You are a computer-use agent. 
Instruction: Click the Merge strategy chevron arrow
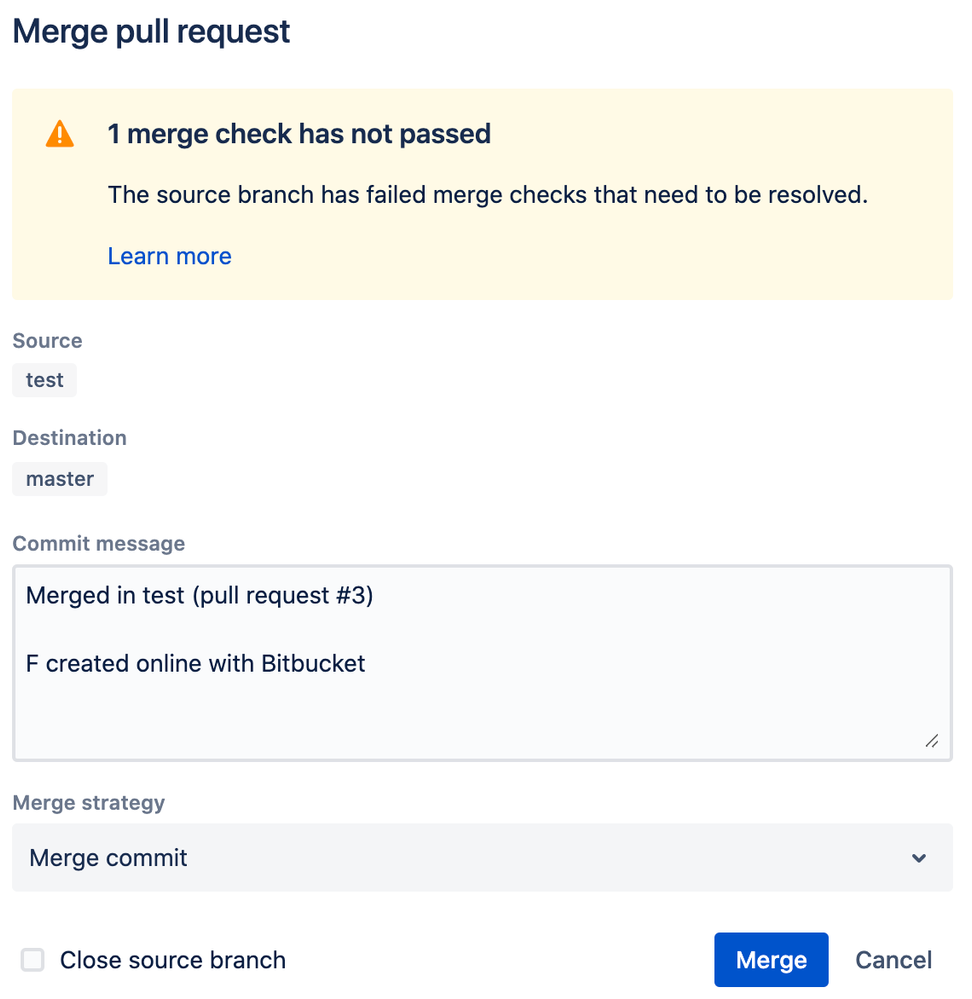[x=919, y=858]
